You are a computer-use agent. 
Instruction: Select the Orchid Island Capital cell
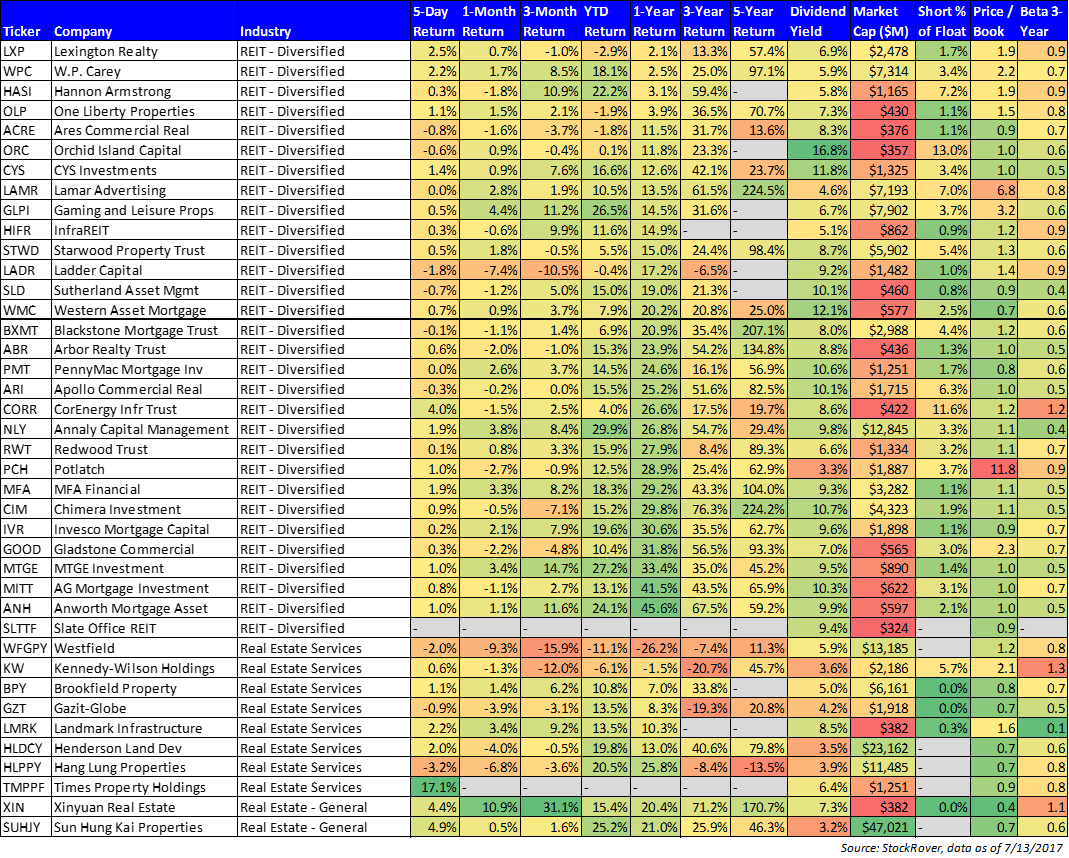(x=144, y=151)
